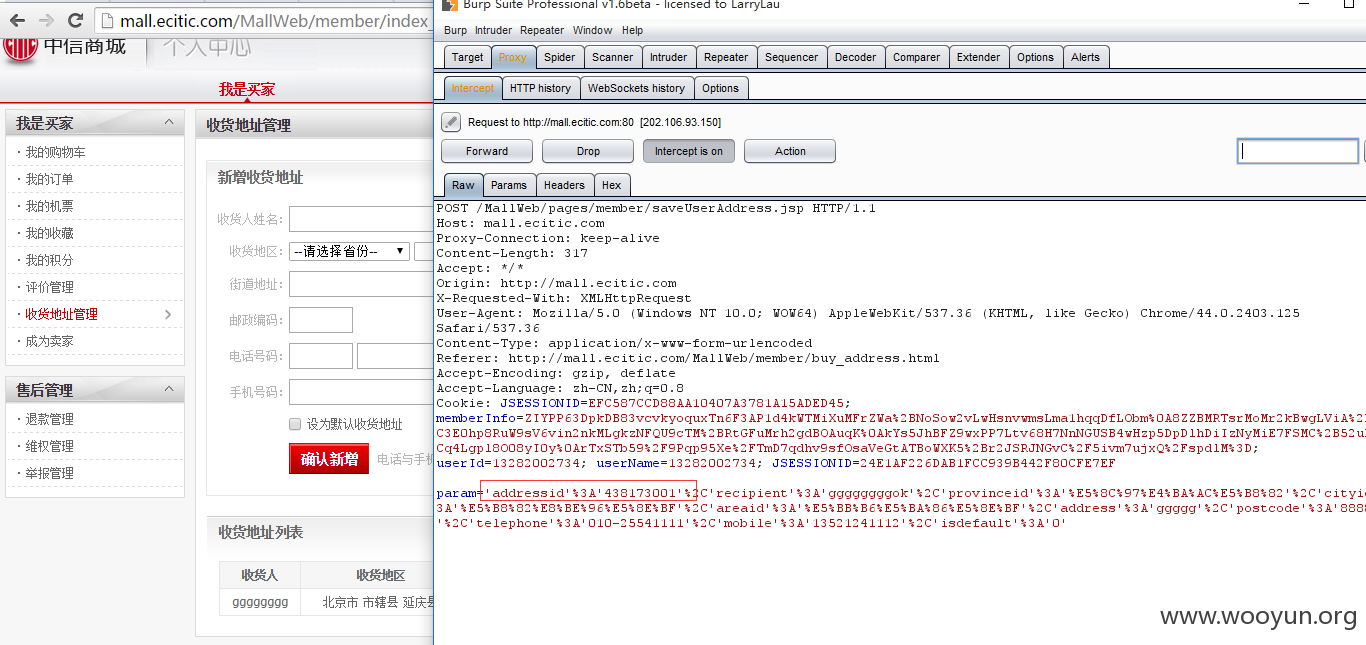Image resolution: width=1366 pixels, height=645 pixels.
Task: Open the Help menu
Action: pyautogui.click(x=632, y=30)
